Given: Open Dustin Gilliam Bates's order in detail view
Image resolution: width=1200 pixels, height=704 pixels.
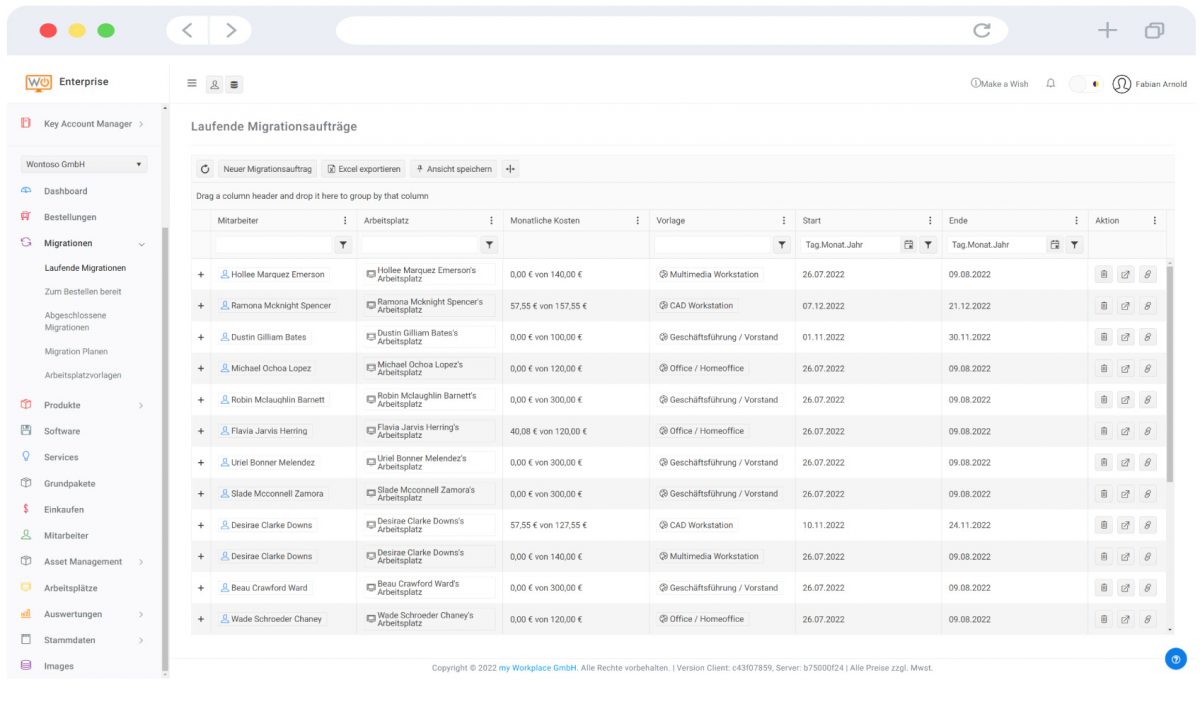Looking at the screenshot, I should (1125, 336).
